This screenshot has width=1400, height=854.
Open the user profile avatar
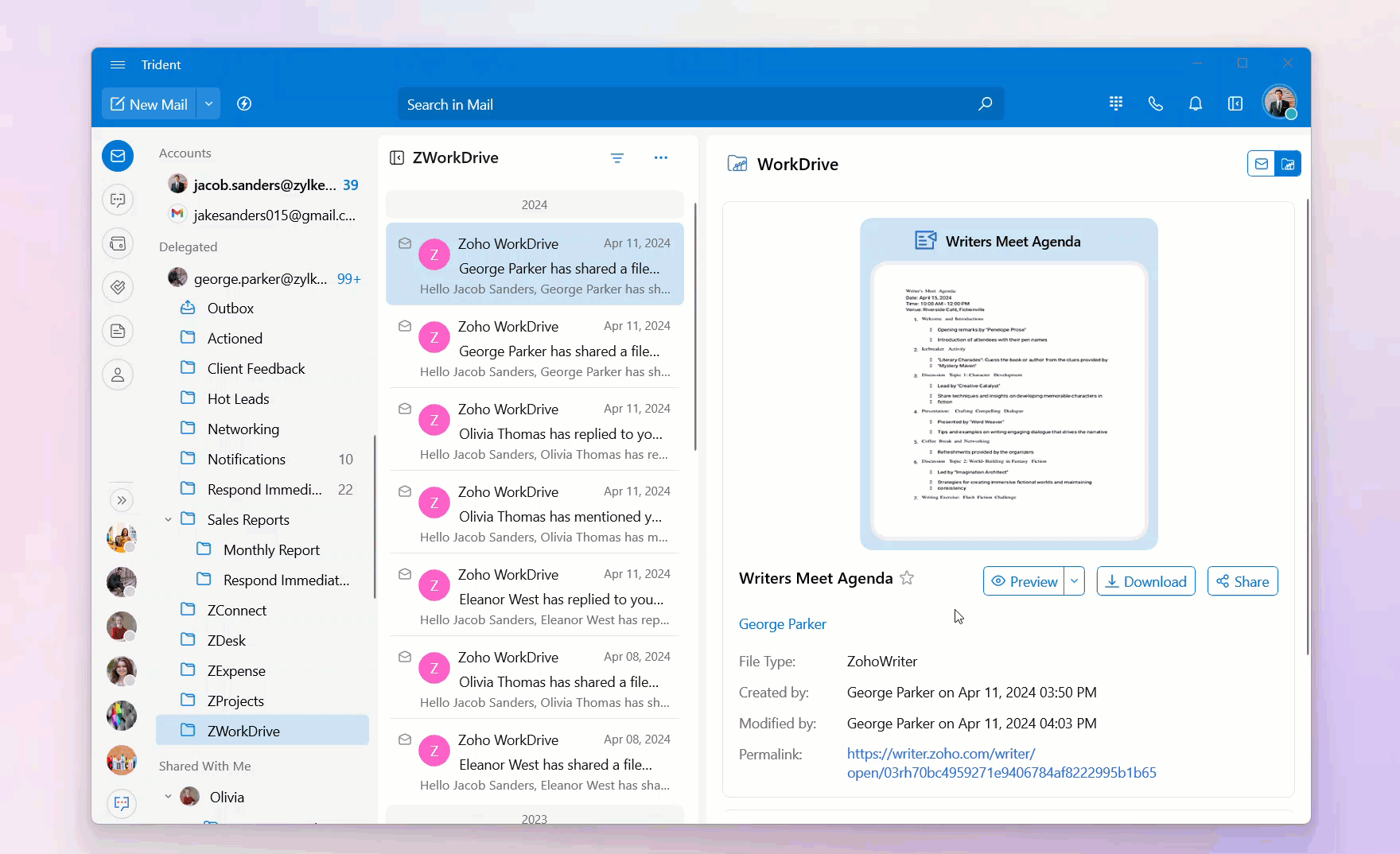[1280, 103]
